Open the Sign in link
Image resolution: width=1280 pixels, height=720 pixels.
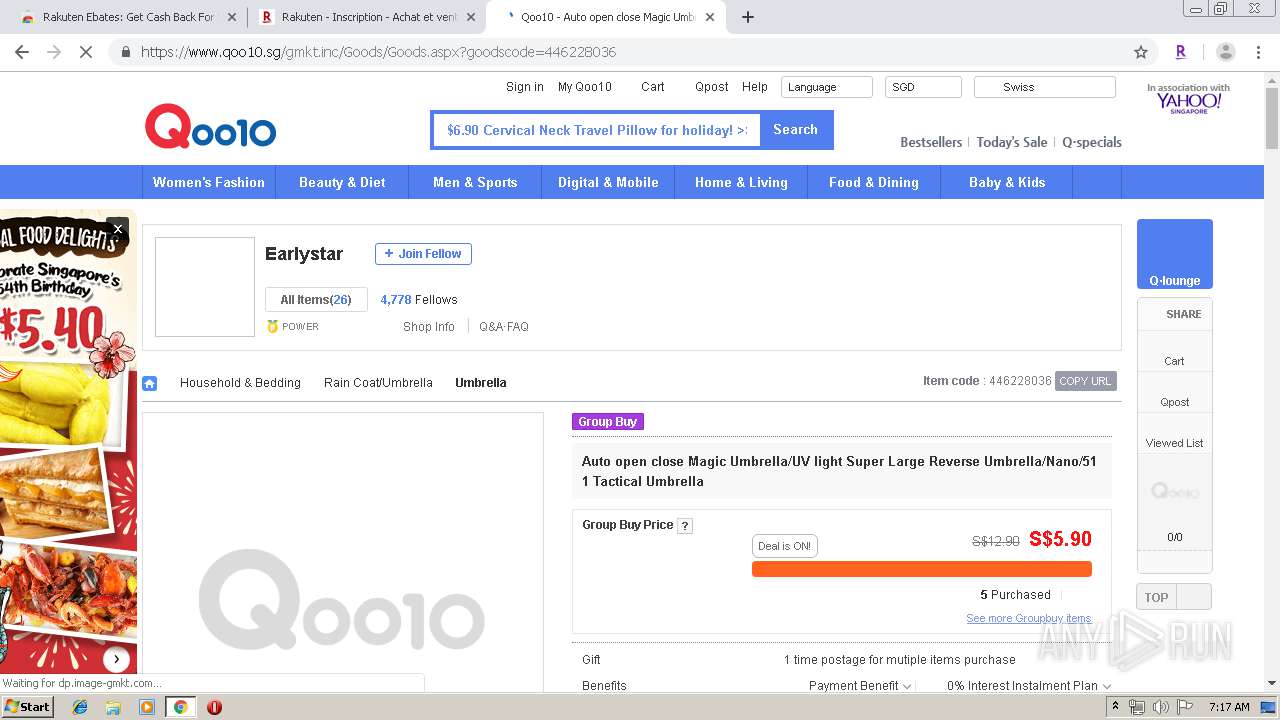(525, 87)
